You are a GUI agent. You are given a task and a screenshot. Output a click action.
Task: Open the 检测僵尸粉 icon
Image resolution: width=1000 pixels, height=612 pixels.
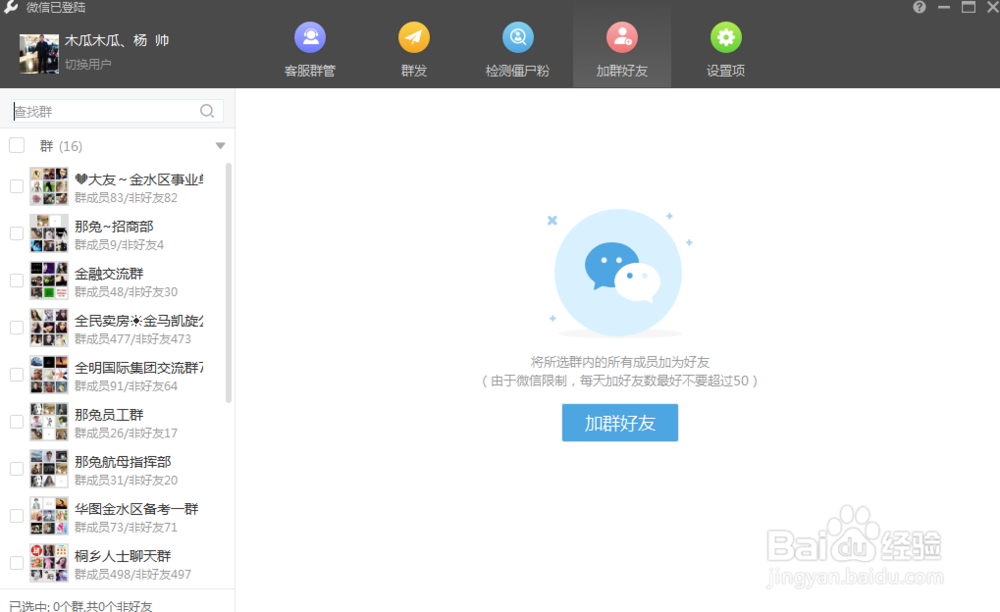518,38
